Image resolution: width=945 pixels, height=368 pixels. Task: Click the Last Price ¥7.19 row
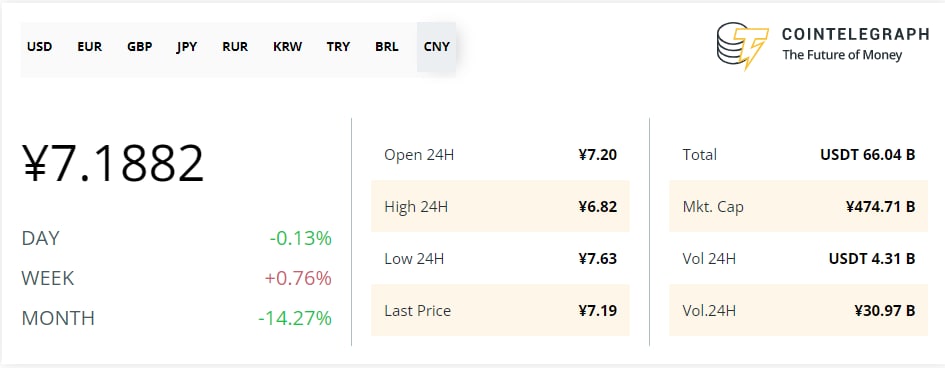pos(500,311)
